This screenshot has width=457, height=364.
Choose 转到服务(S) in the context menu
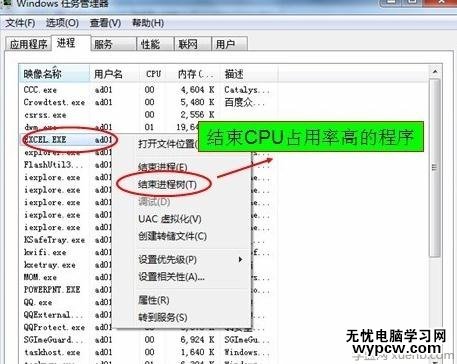163,317
